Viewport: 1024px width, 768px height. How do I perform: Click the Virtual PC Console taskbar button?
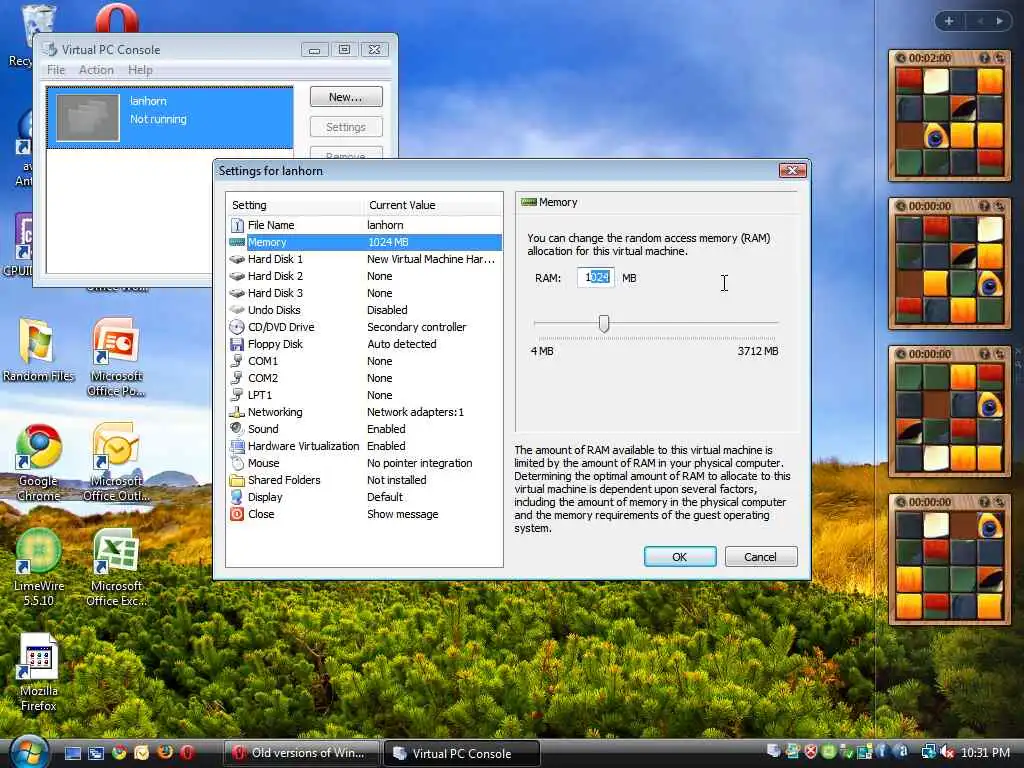coord(461,753)
